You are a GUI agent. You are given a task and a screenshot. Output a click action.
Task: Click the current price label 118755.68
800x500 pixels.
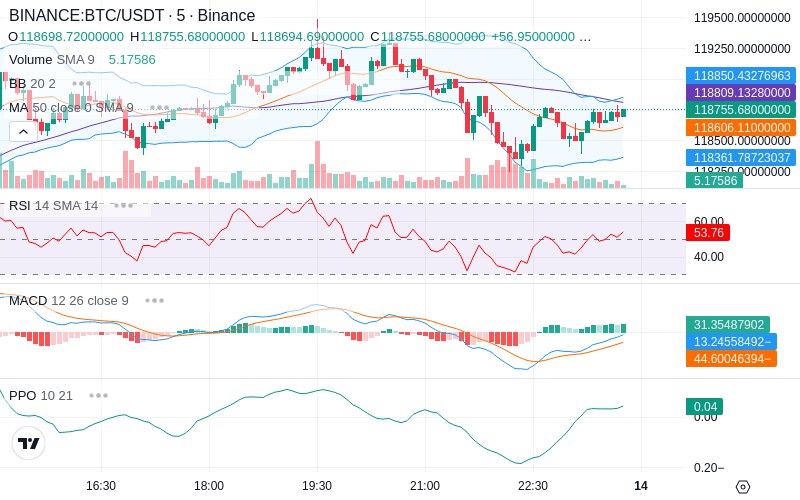point(741,110)
